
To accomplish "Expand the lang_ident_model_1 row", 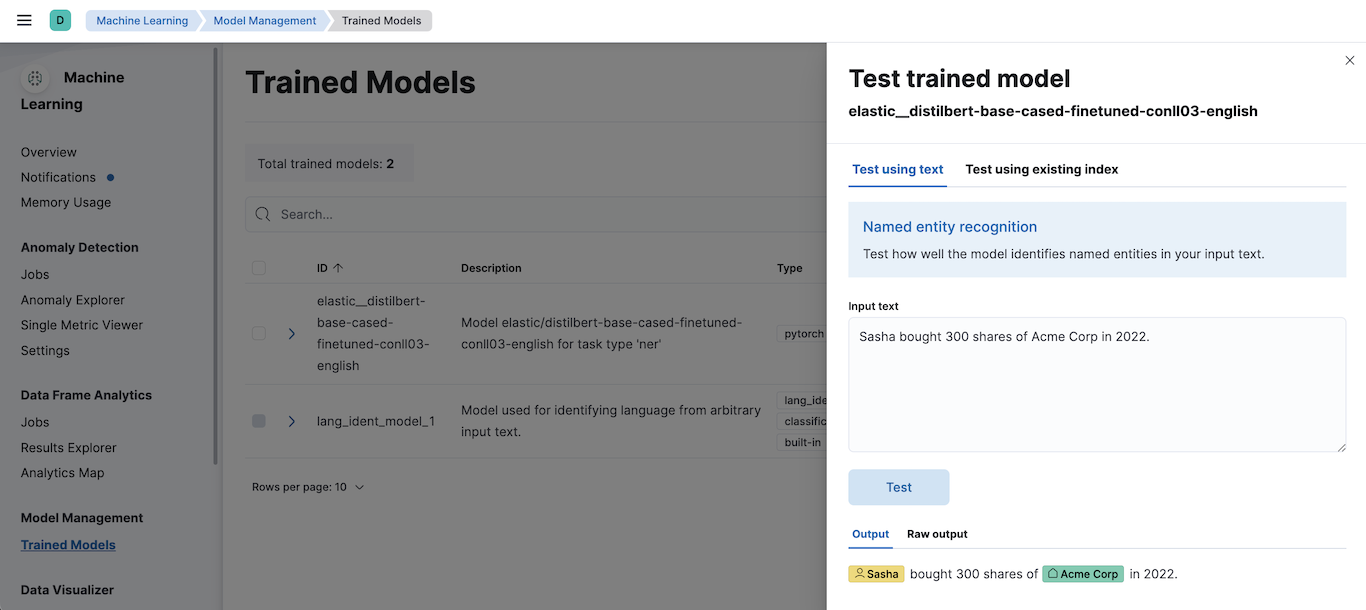I will pyautogui.click(x=291, y=420).
